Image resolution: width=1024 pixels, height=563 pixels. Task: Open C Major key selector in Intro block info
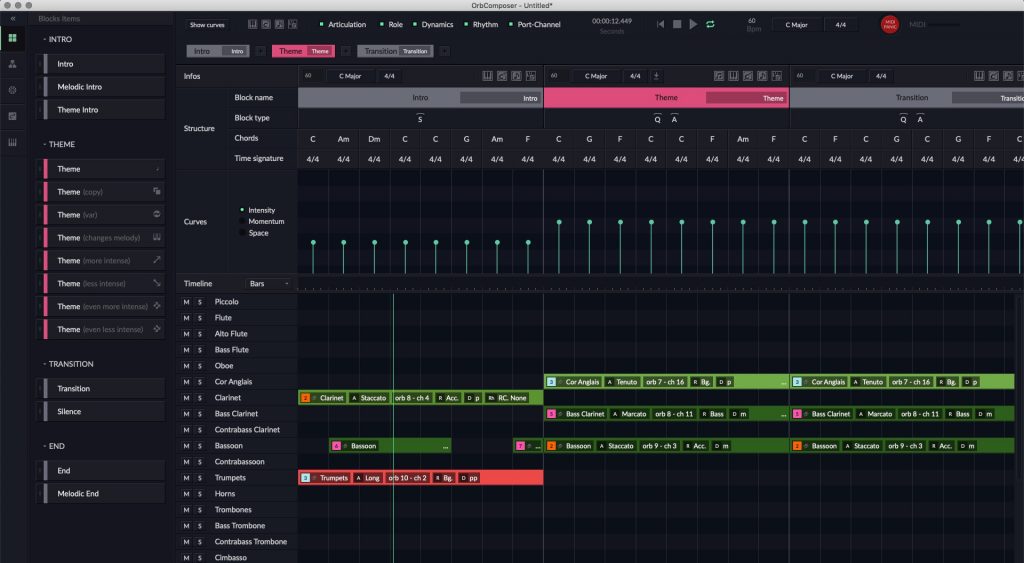pyautogui.click(x=349, y=76)
